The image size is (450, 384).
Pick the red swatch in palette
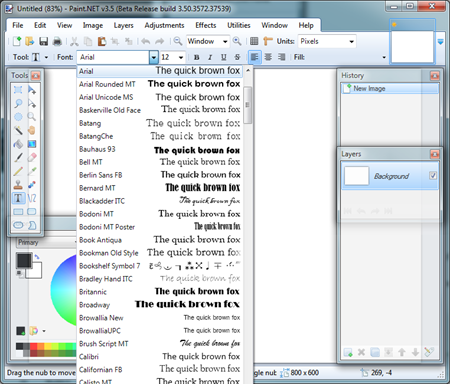[x=33, y=346]
